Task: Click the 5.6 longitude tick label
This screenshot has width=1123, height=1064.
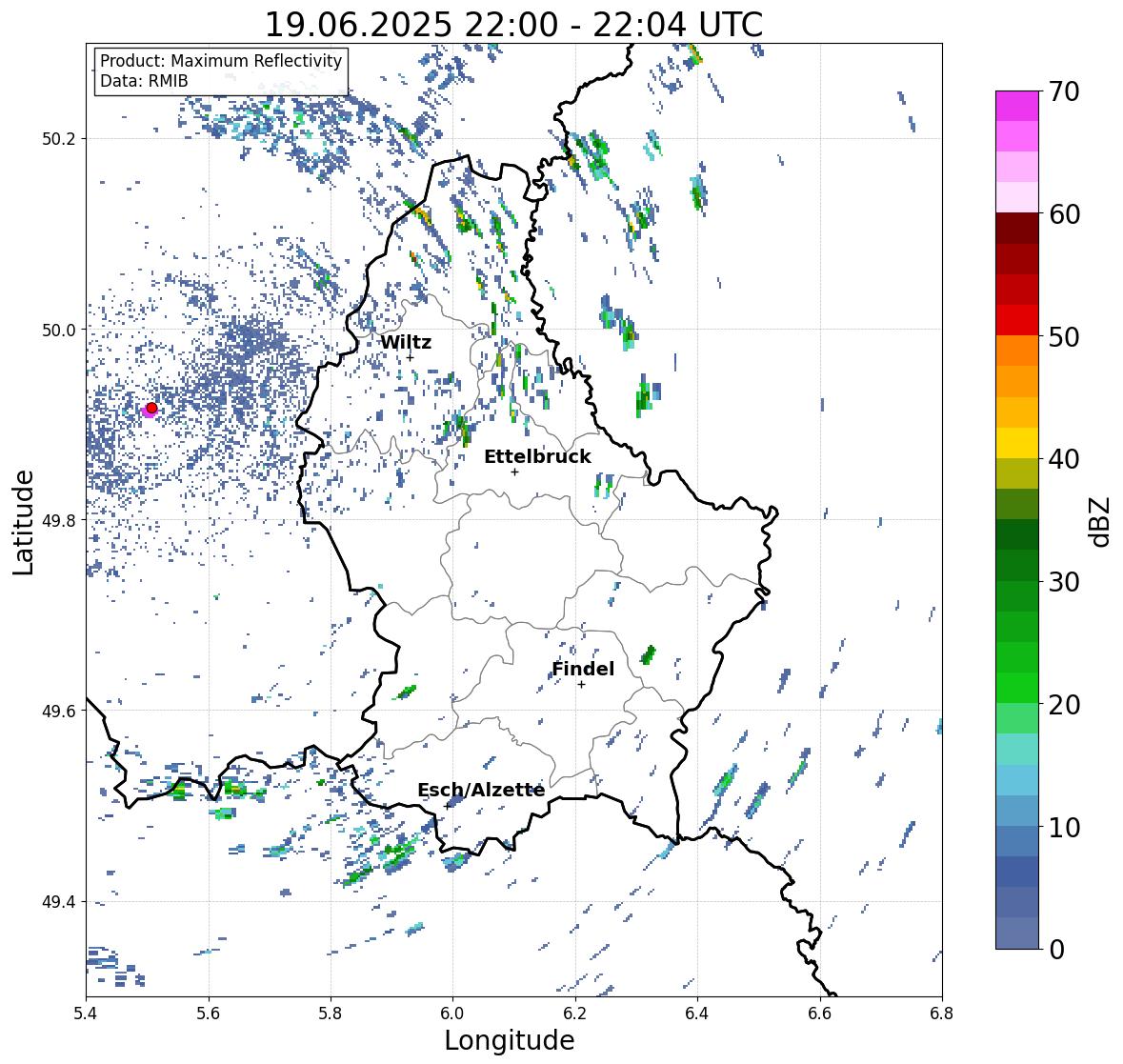Action: click(x=209, y=1014)
